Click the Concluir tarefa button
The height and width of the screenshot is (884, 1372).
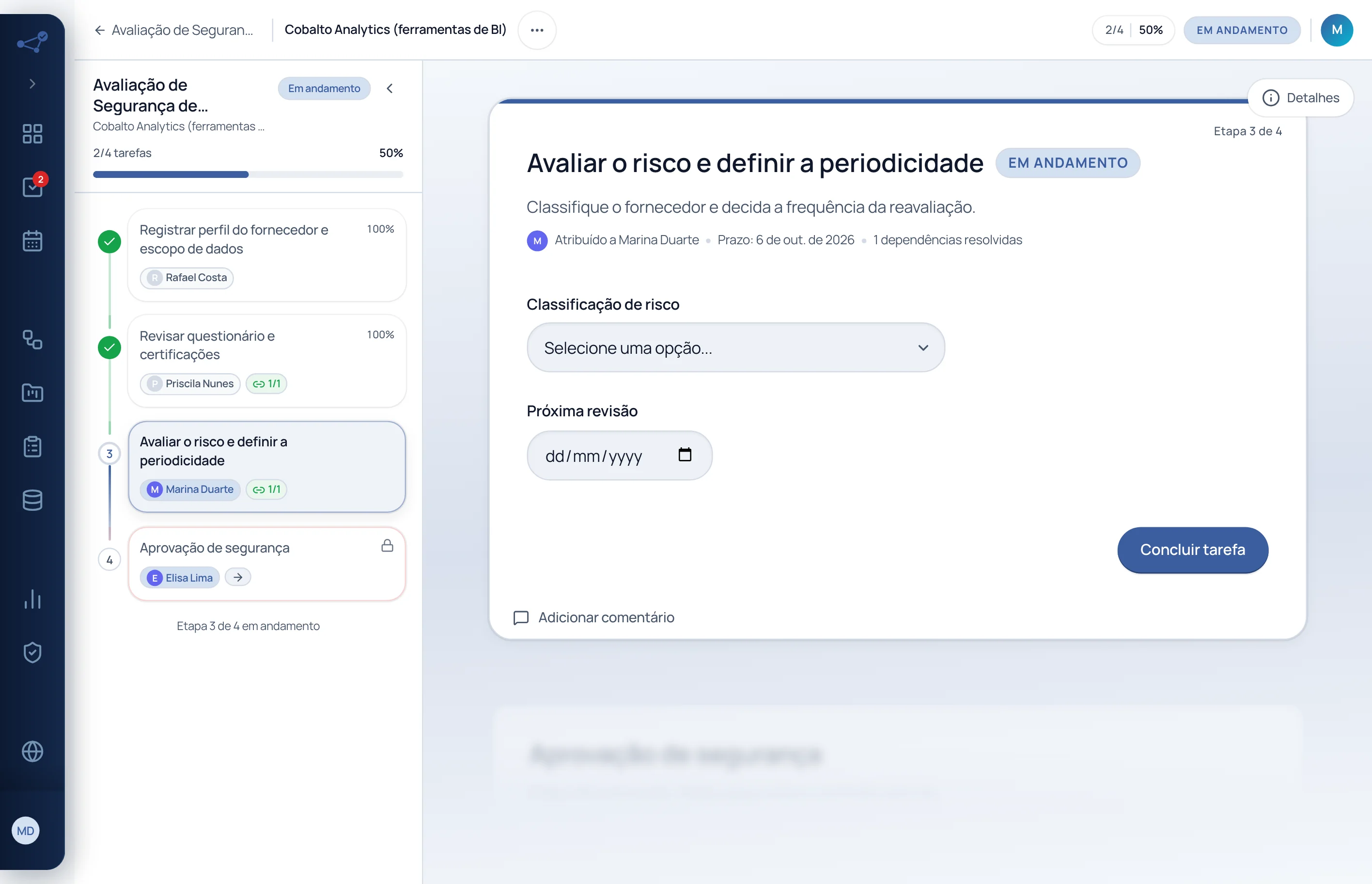click(1192, 549)
